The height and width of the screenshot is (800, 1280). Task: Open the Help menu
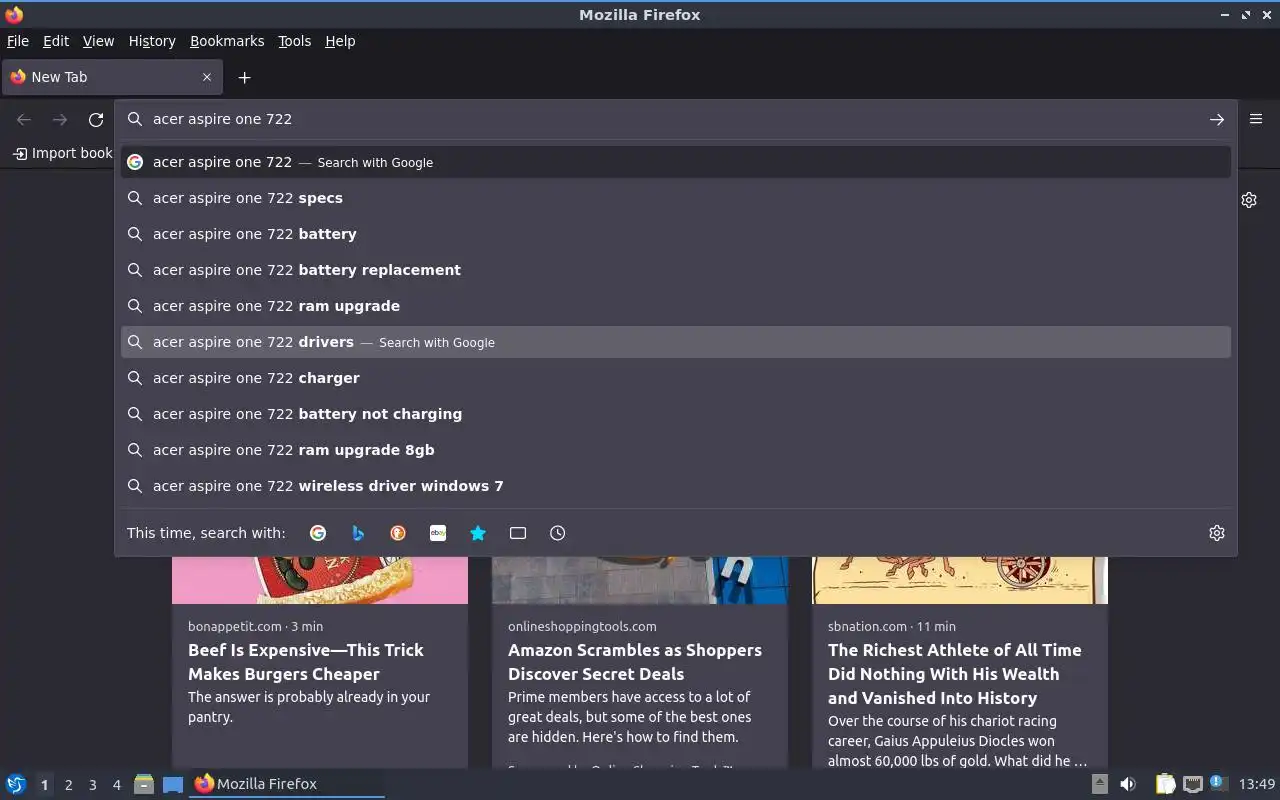[x=340, y=41]
